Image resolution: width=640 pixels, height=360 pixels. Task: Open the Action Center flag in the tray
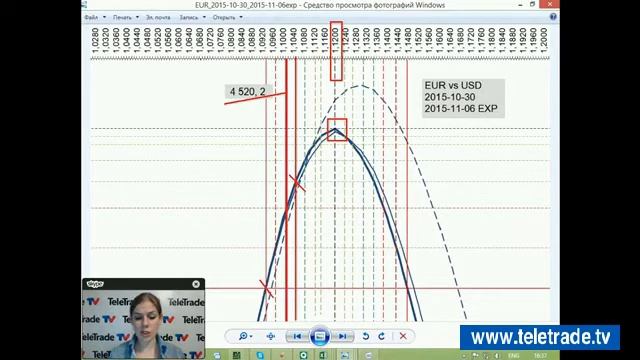tap(475, 356)
